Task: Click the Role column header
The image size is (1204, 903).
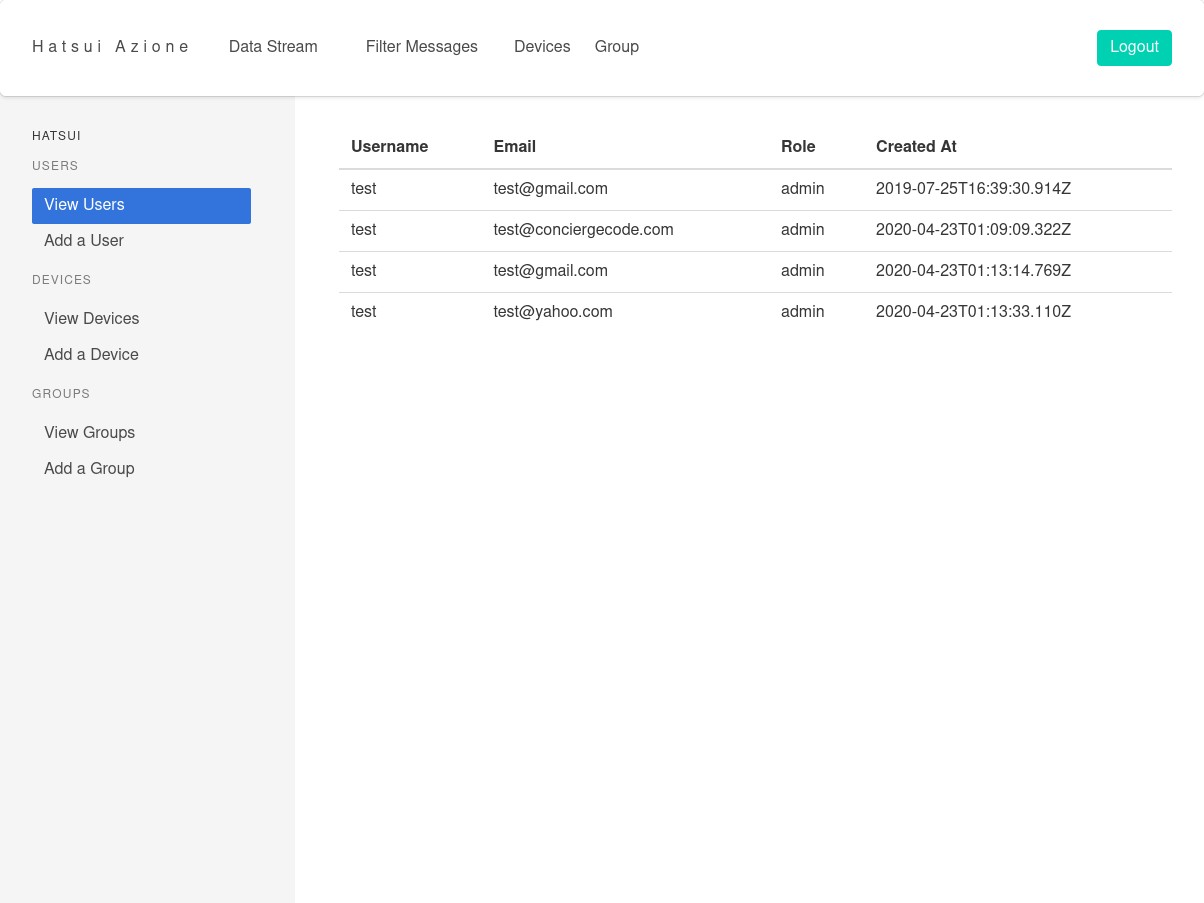Action: 797,147
